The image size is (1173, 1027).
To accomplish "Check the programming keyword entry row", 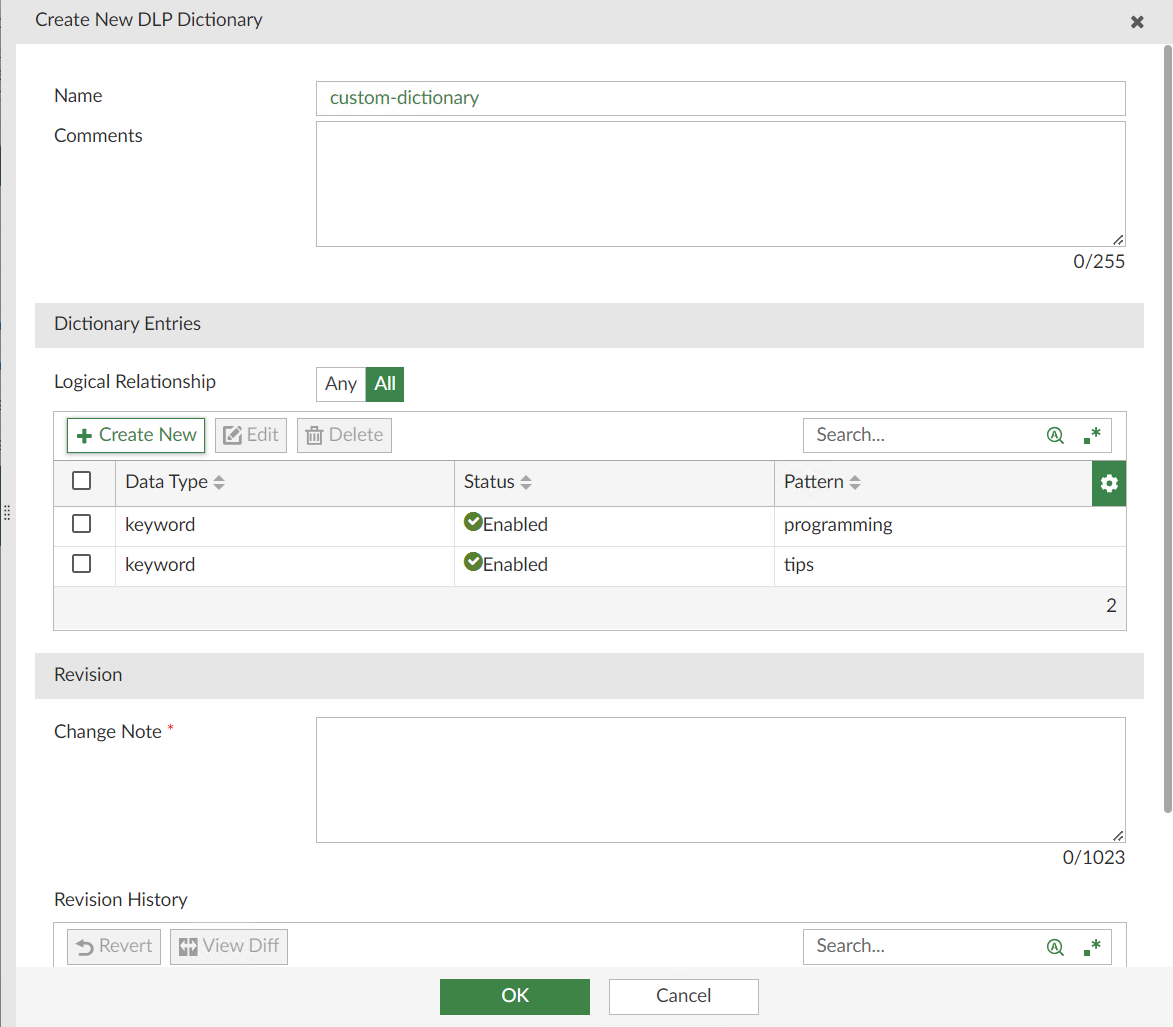I will pos(84,523).
